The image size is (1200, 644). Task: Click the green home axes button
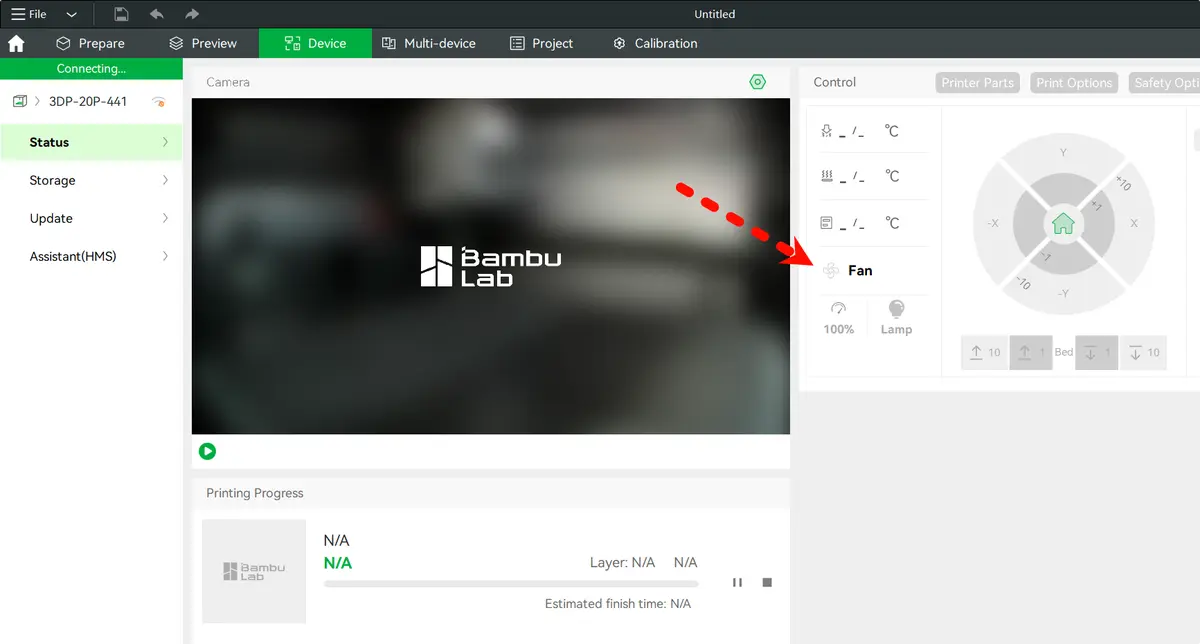pyautogui.click(x=1063, y=224)
